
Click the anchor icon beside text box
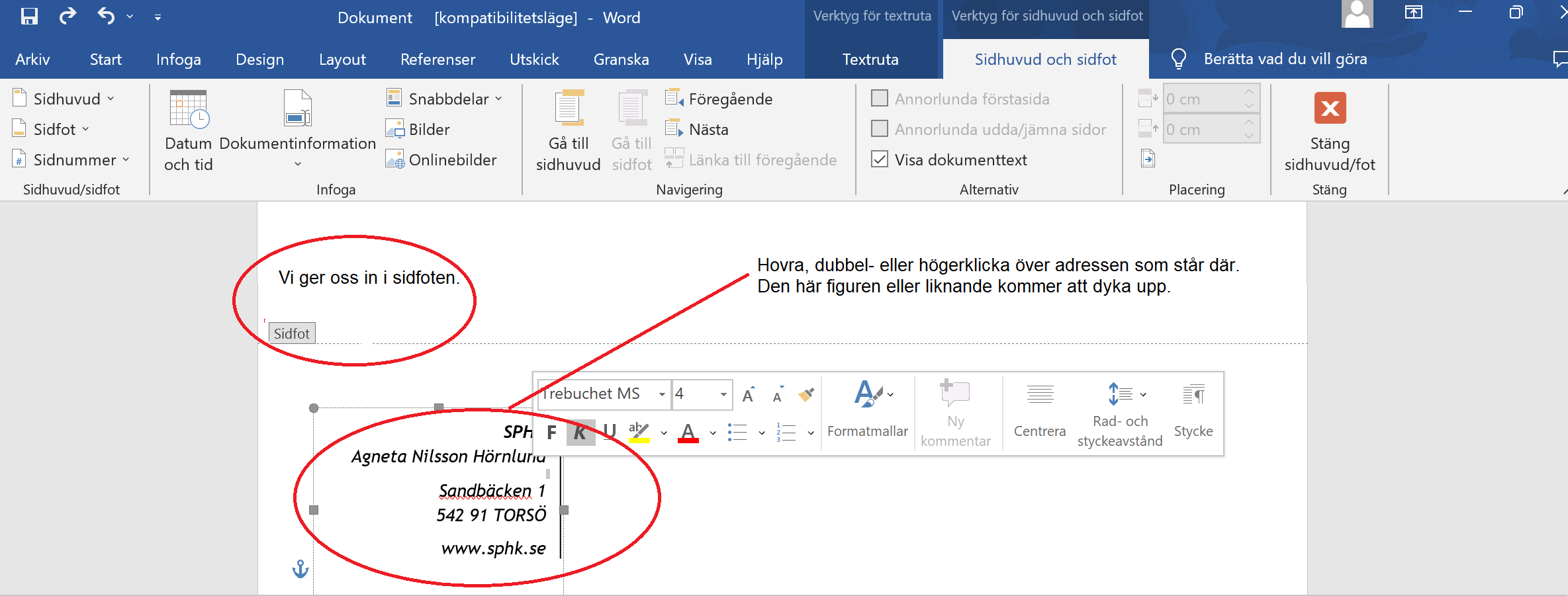300,569
